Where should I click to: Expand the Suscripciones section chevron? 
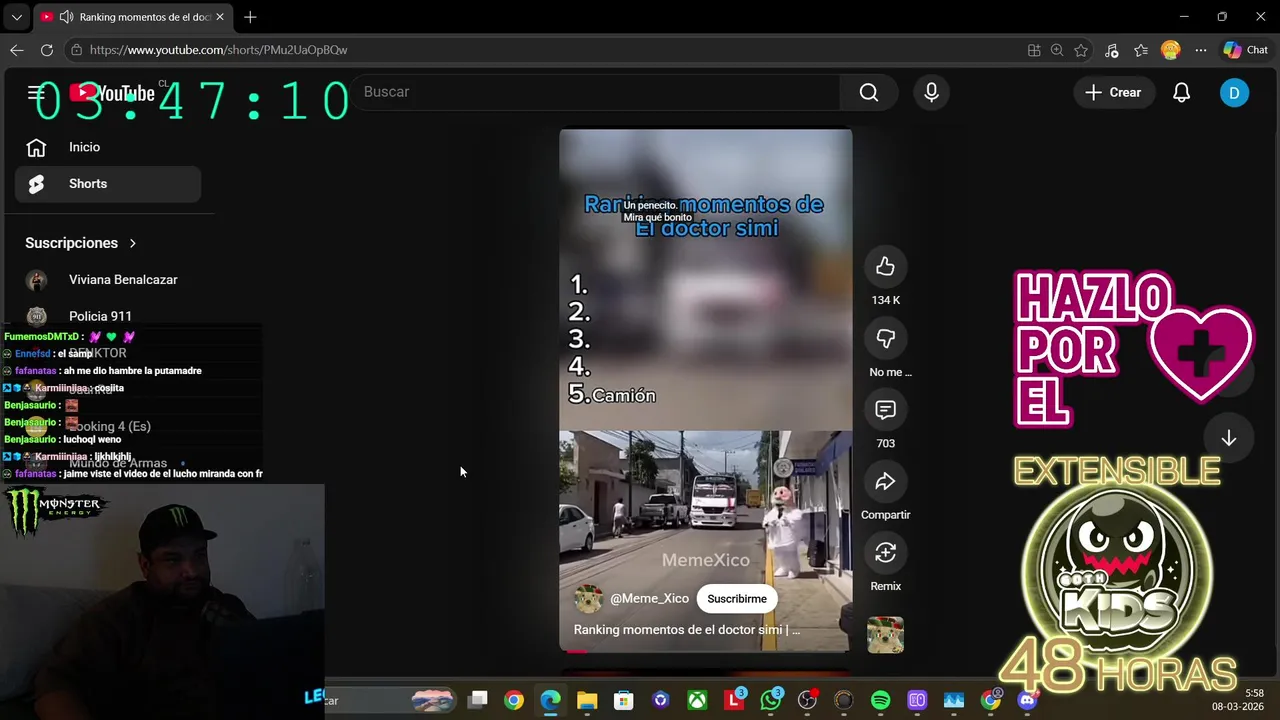point(132,243)
